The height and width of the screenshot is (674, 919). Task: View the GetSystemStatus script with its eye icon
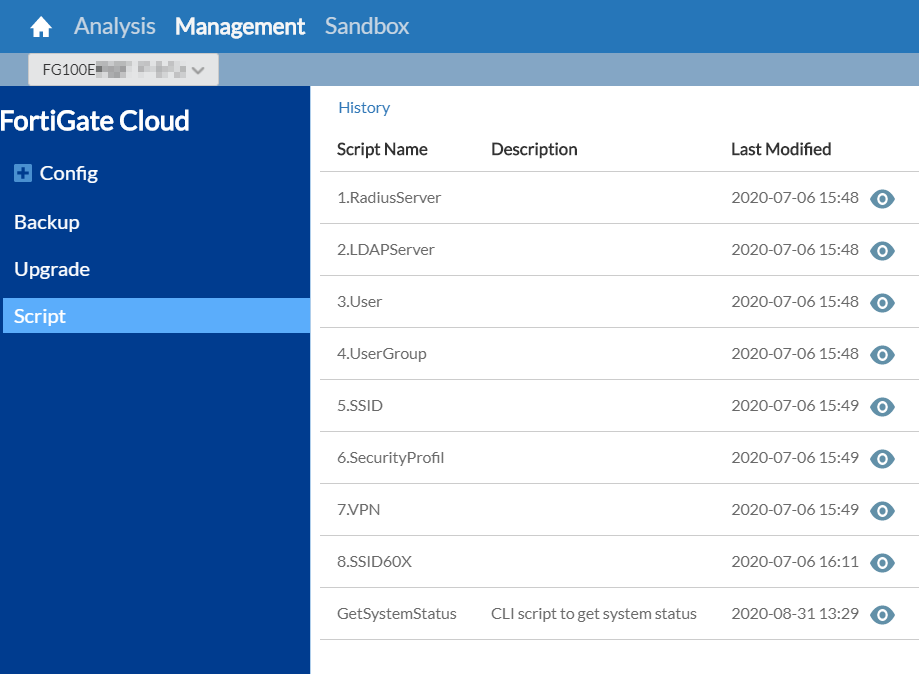[x=882, y=614]
